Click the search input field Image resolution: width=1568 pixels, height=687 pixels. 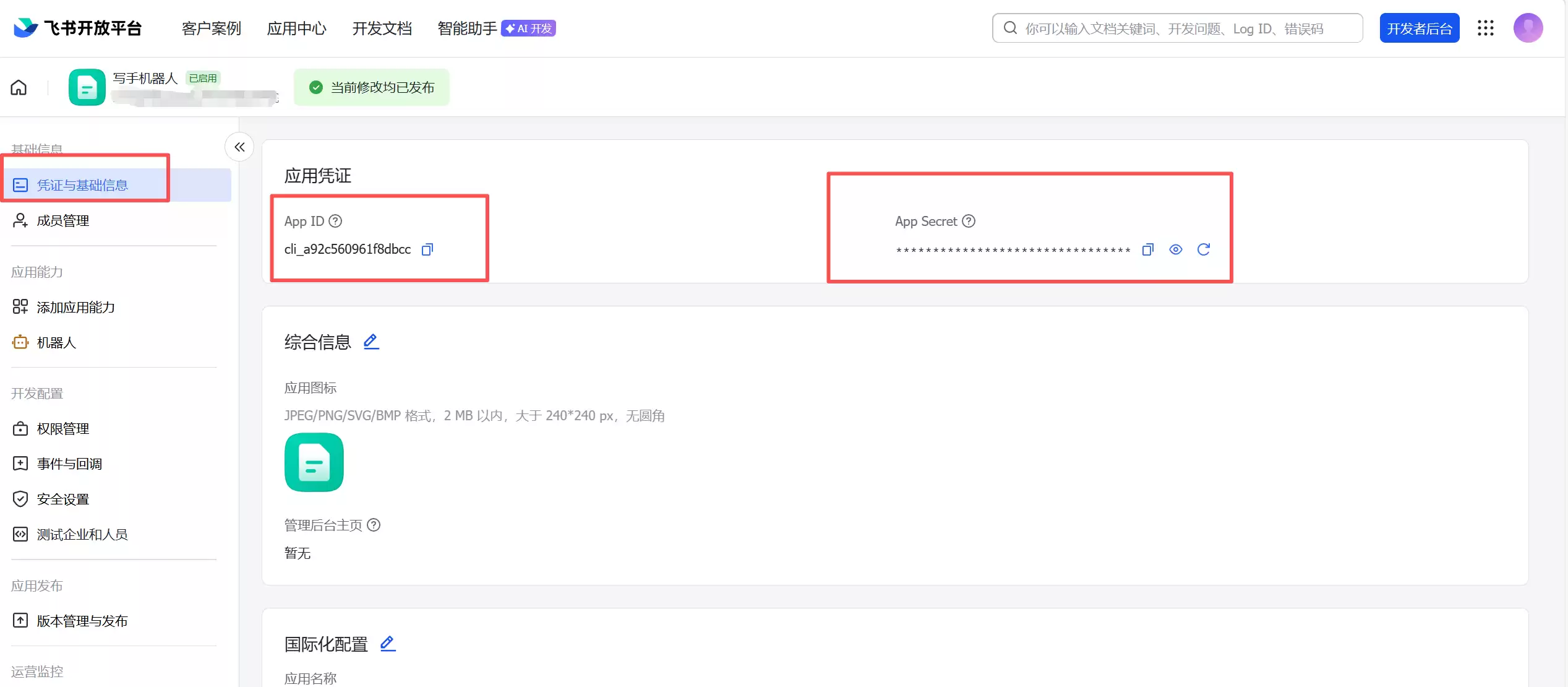click(1175, 28)
